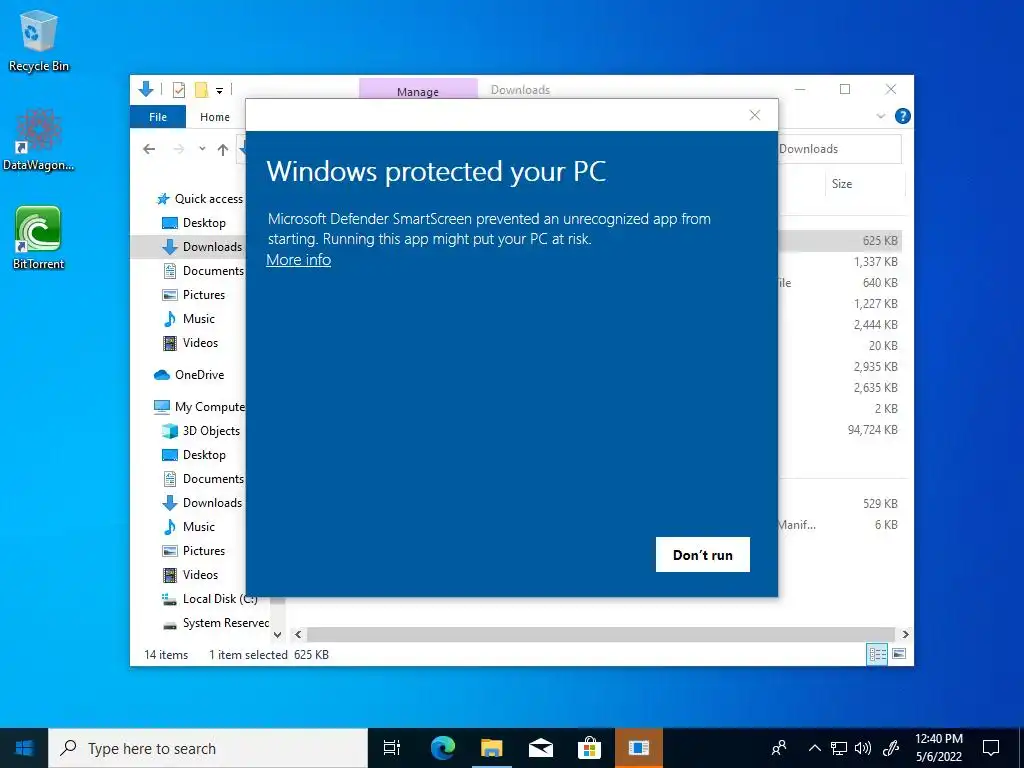Select the Manage contextual tab
This screenshot has width=1024, height=768.
(x=418, y=90)
